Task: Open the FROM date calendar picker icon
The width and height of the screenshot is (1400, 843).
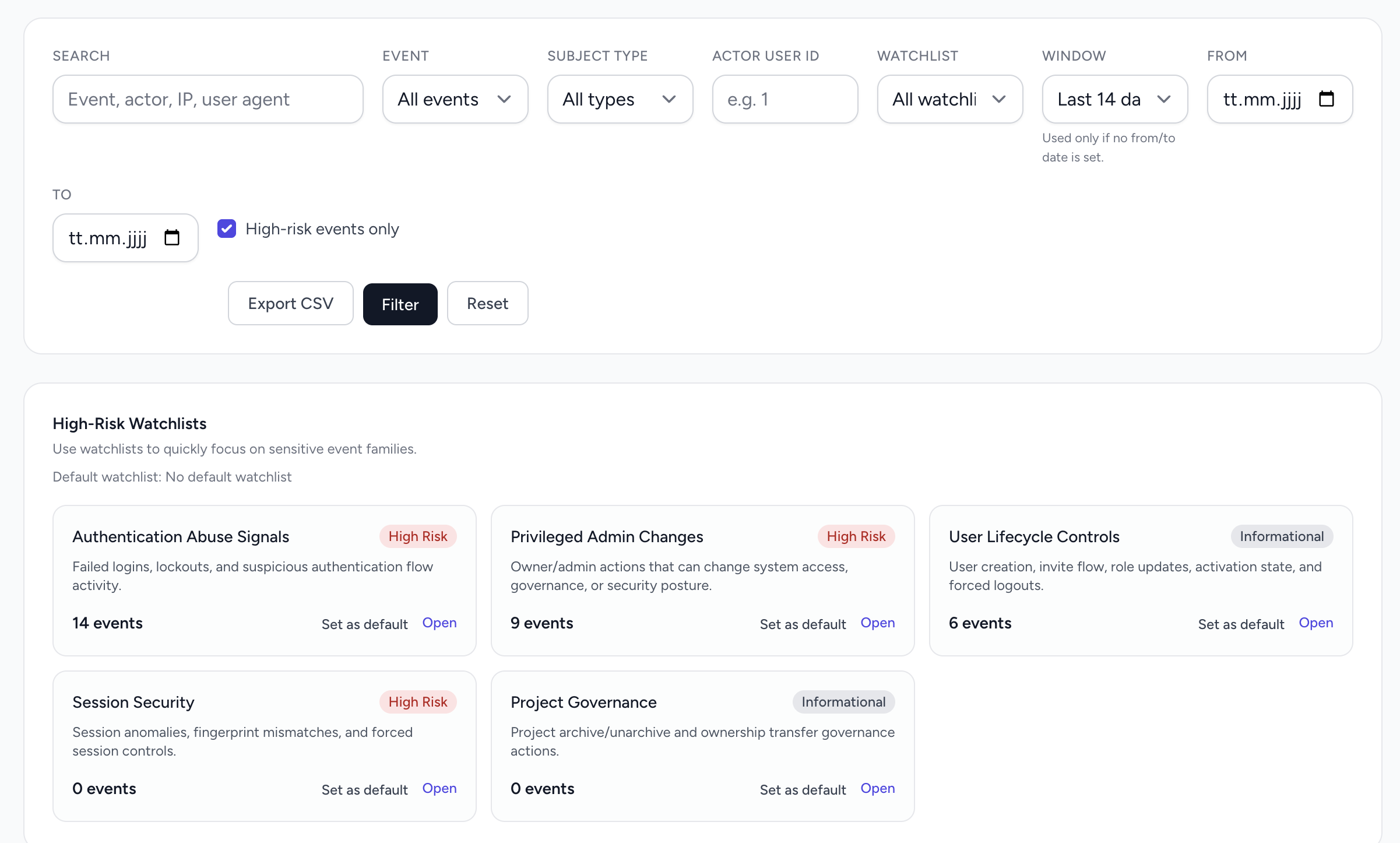Action: coord(1327,99)
